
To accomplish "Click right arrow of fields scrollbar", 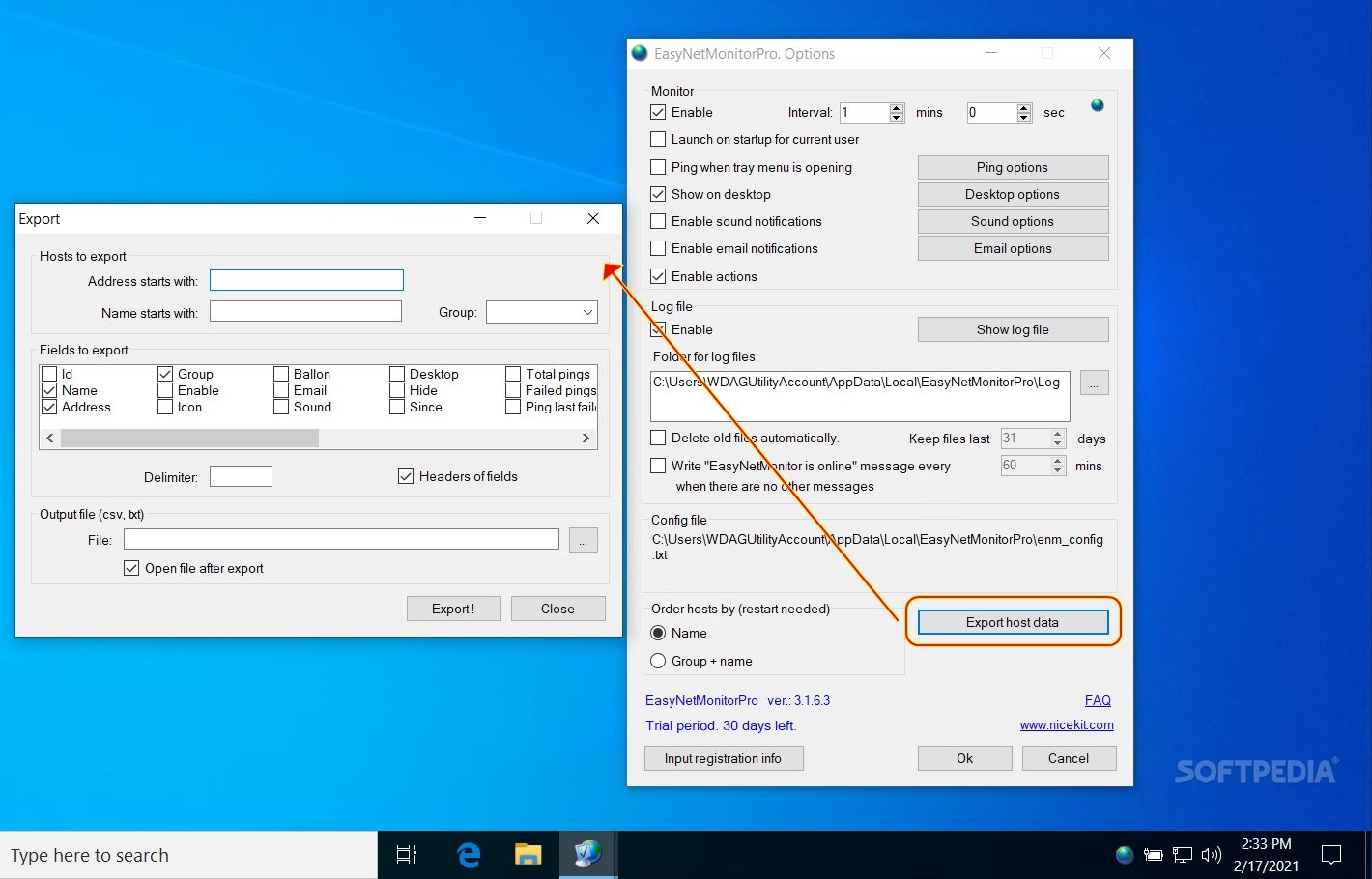I will click(586, 438).
